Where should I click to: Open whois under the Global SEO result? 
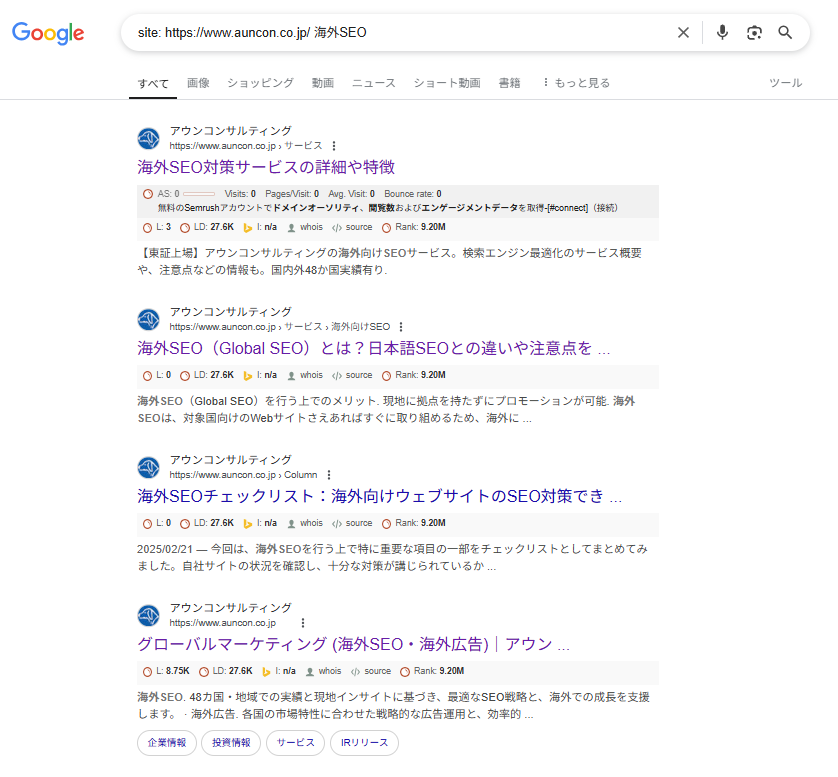305,375
